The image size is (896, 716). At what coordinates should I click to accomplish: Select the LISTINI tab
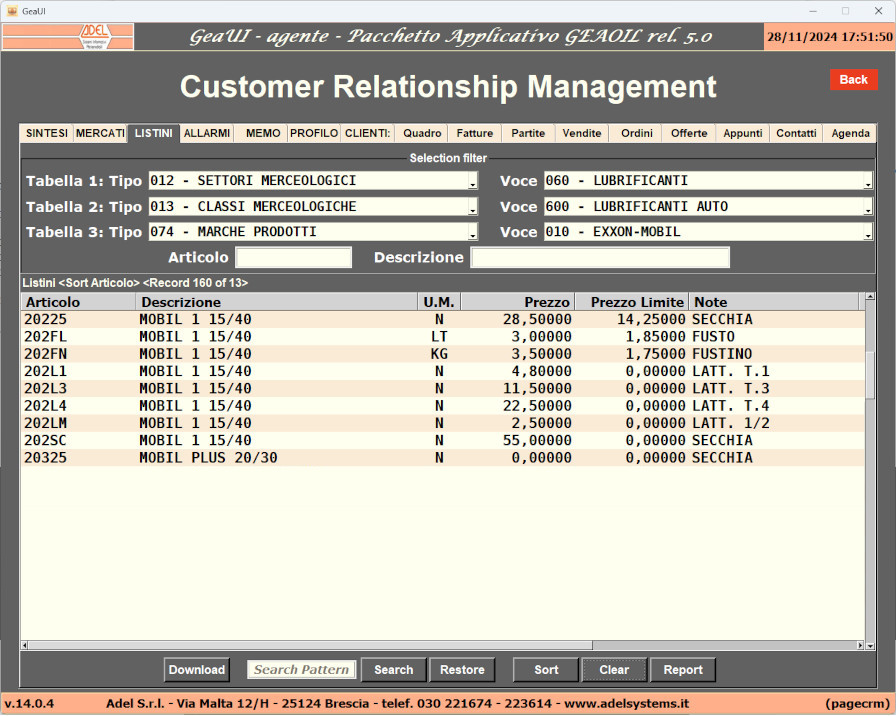(153, 133)
